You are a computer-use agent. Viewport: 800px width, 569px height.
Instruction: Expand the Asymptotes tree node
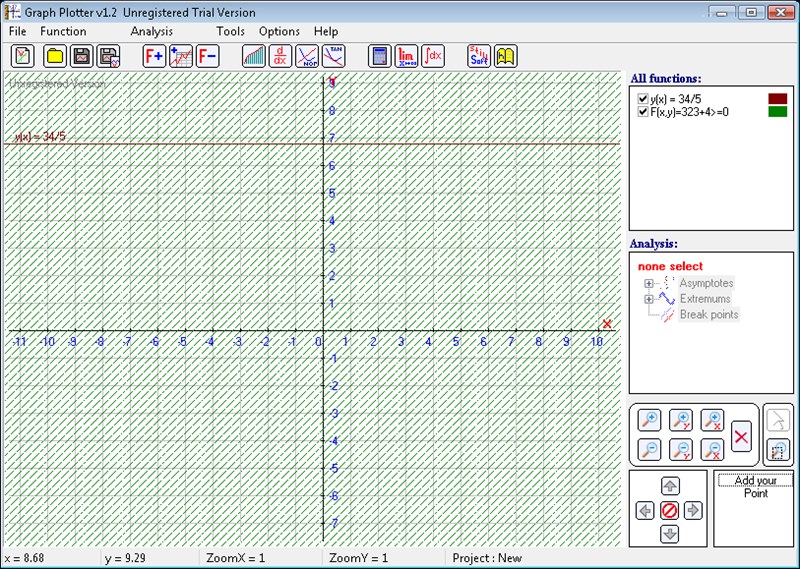pyautogui.click(x=649, y=283)
